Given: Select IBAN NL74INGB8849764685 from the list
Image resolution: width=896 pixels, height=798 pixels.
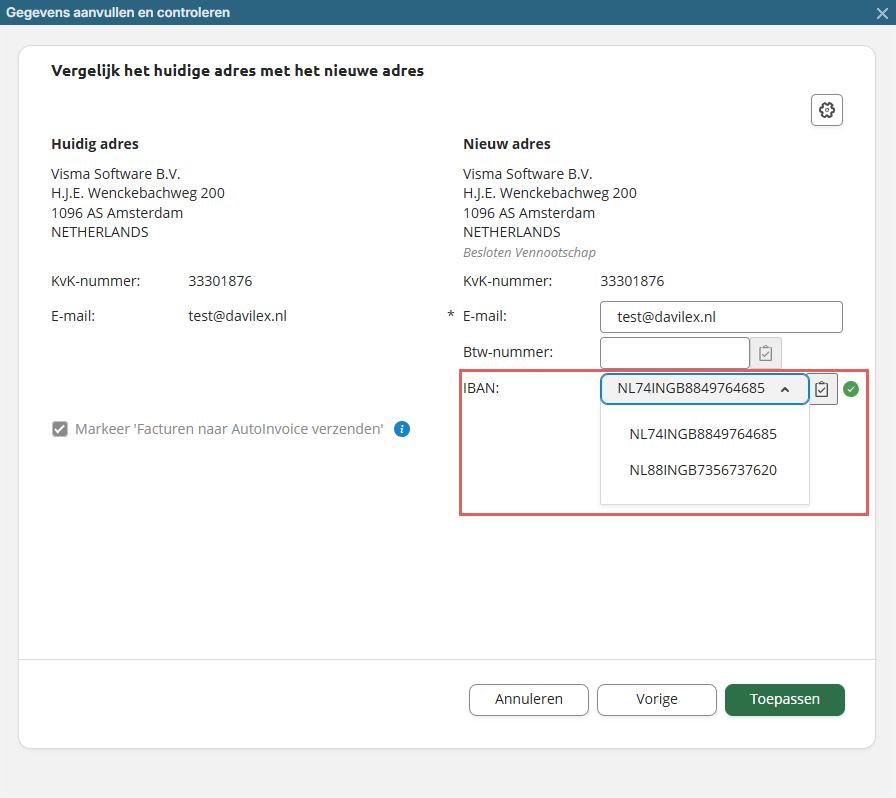Looking at the screenshot, I should click(703, 434).
